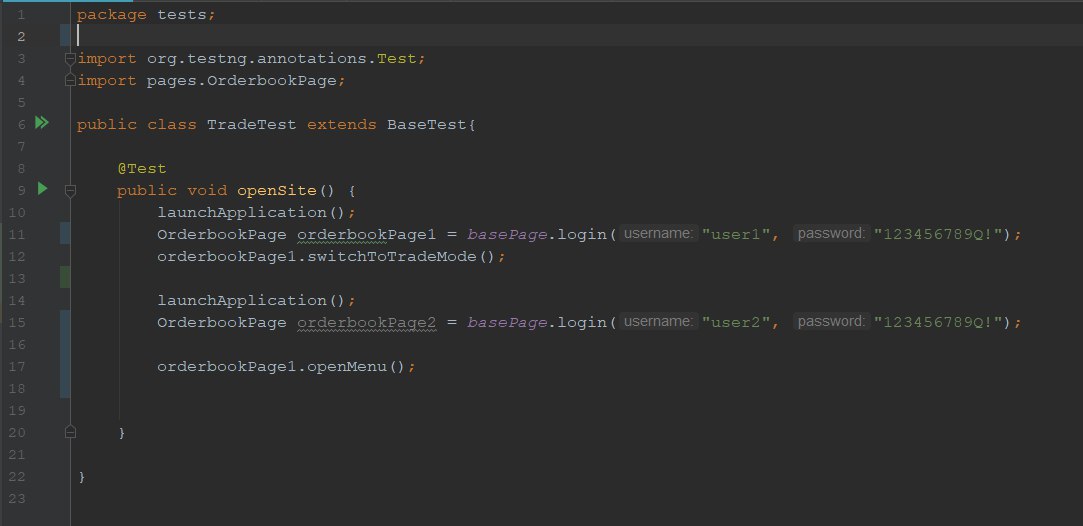1083x526 pixels.
Task: Click 'orderbookPage1' on line 17
Action: [227, 367]
